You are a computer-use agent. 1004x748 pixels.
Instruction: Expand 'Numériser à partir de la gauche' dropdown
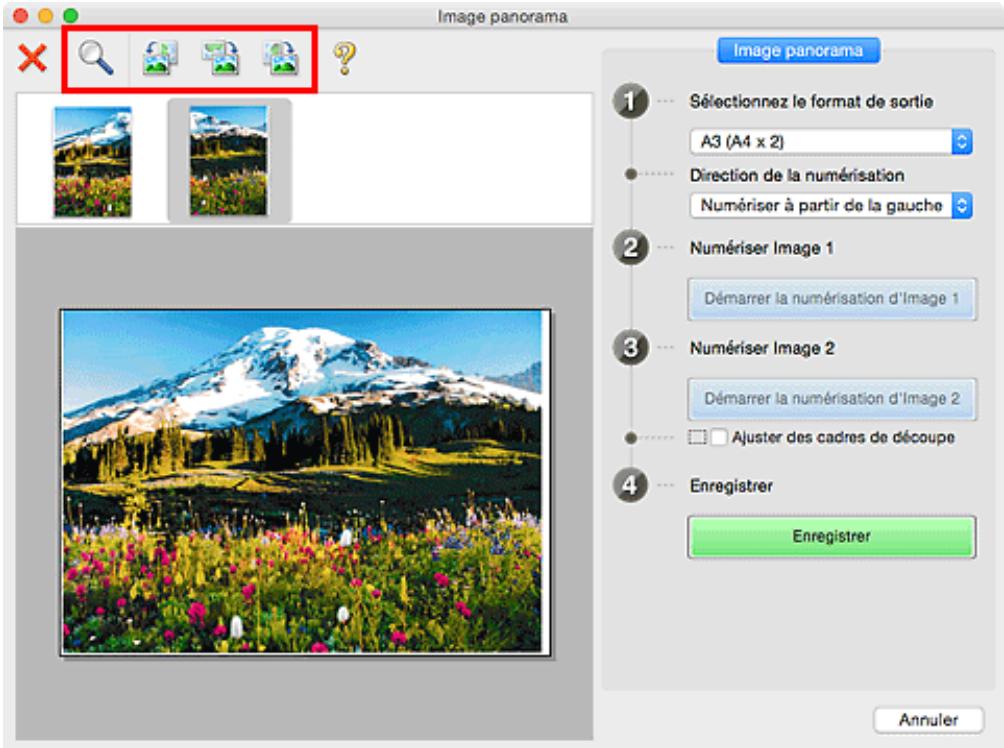(x=831, y=206)
